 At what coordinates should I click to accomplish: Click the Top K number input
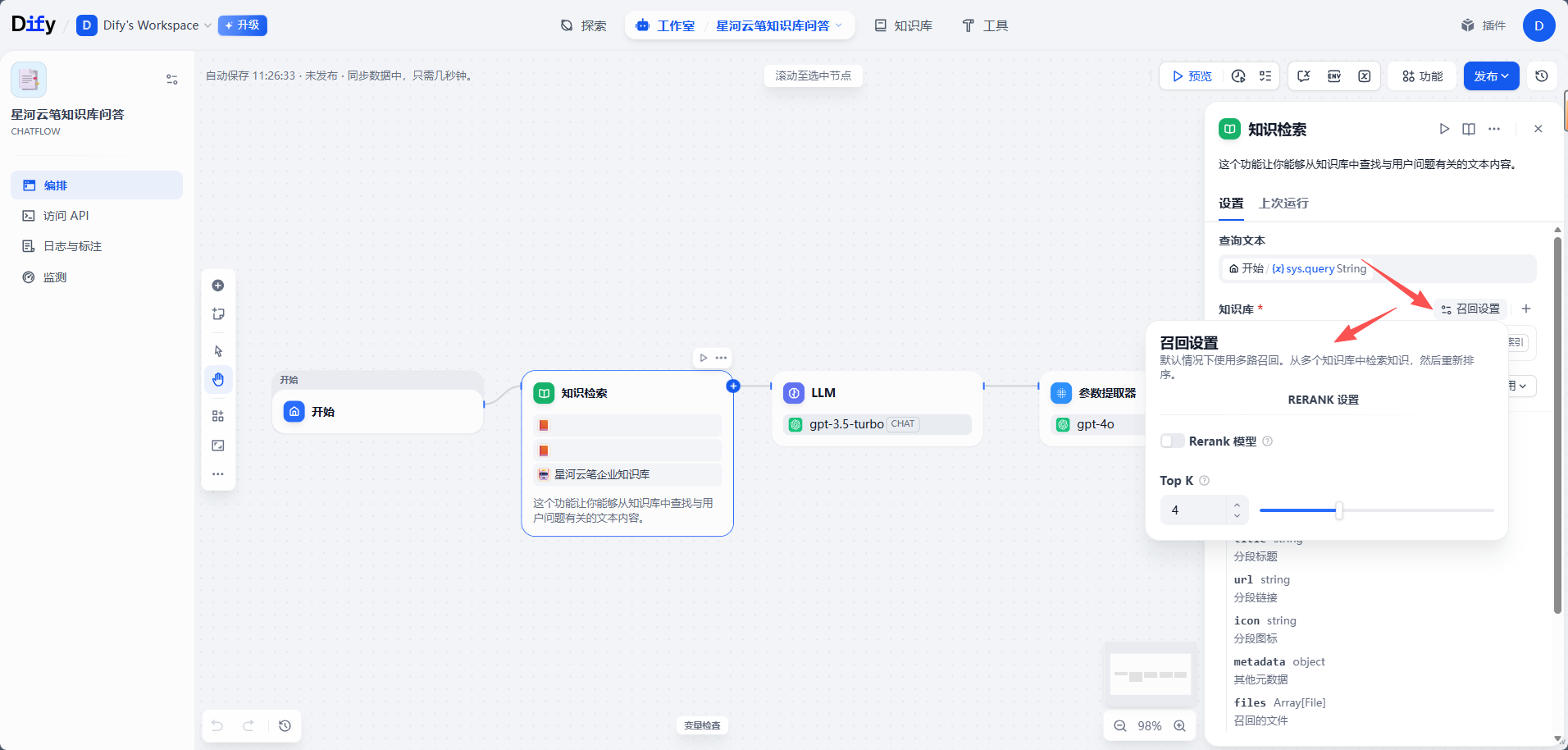(x=1194, y=510)
